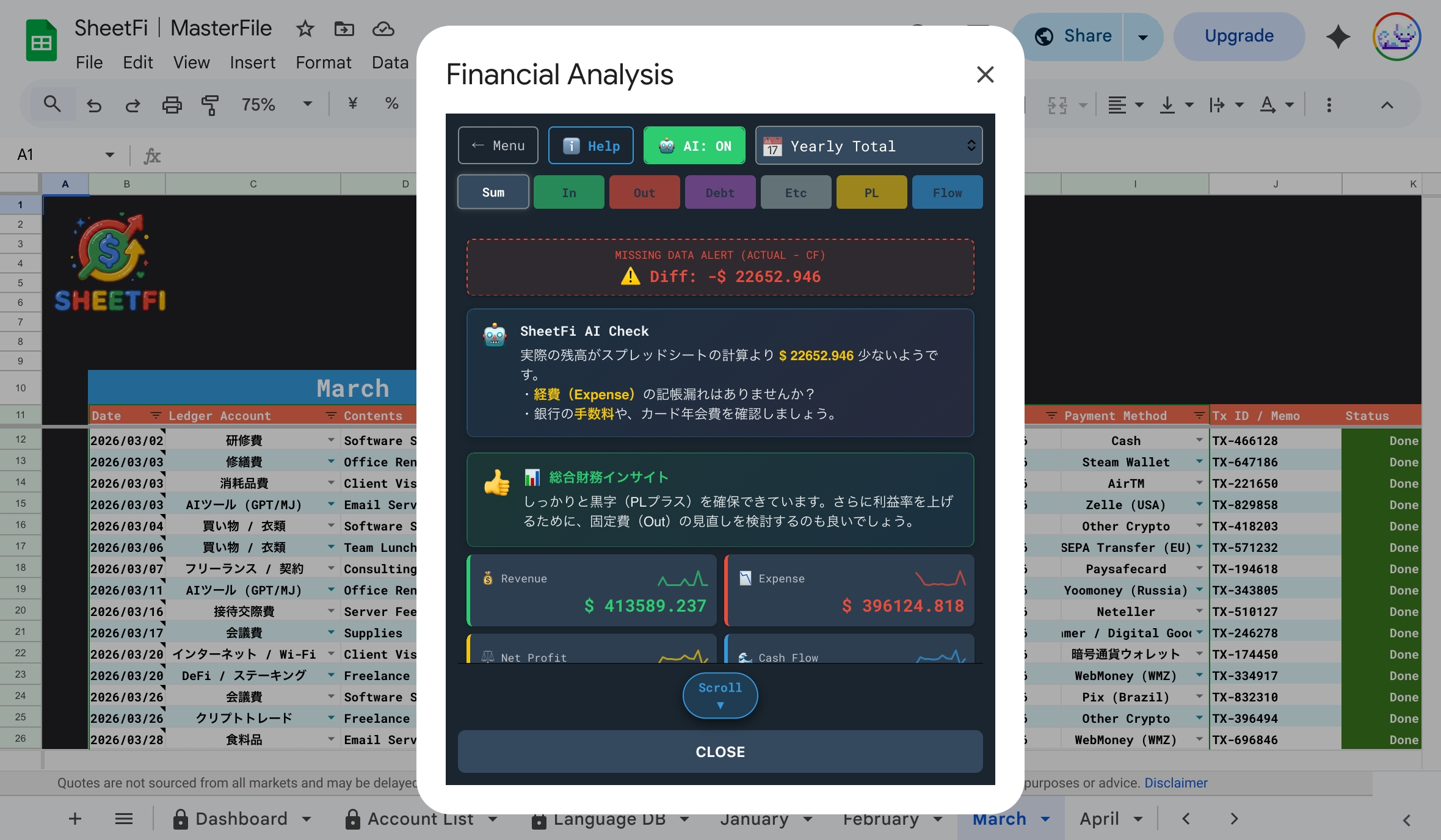
Task: Click the move-to-folder icon beside the title
Action: pyautogui.click(x=344, y=29)
